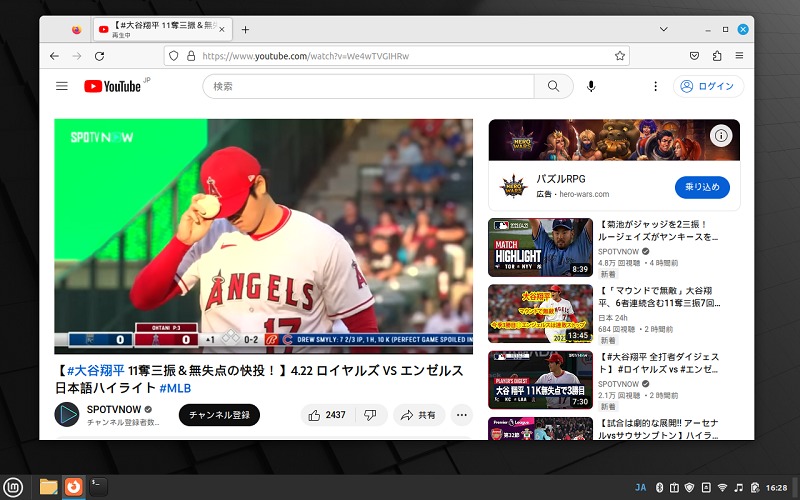Open the Bluetooth tray icon
The width and height of the screenshot is (800, 500).
[659, 488]
